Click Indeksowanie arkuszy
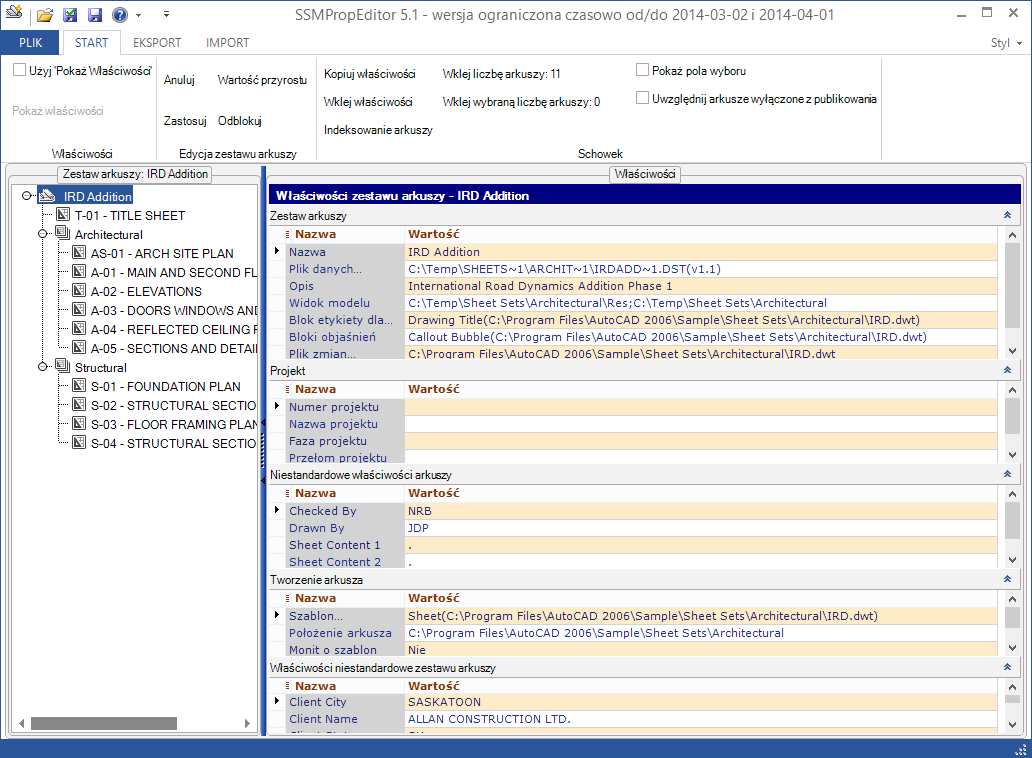 point(378,130)
